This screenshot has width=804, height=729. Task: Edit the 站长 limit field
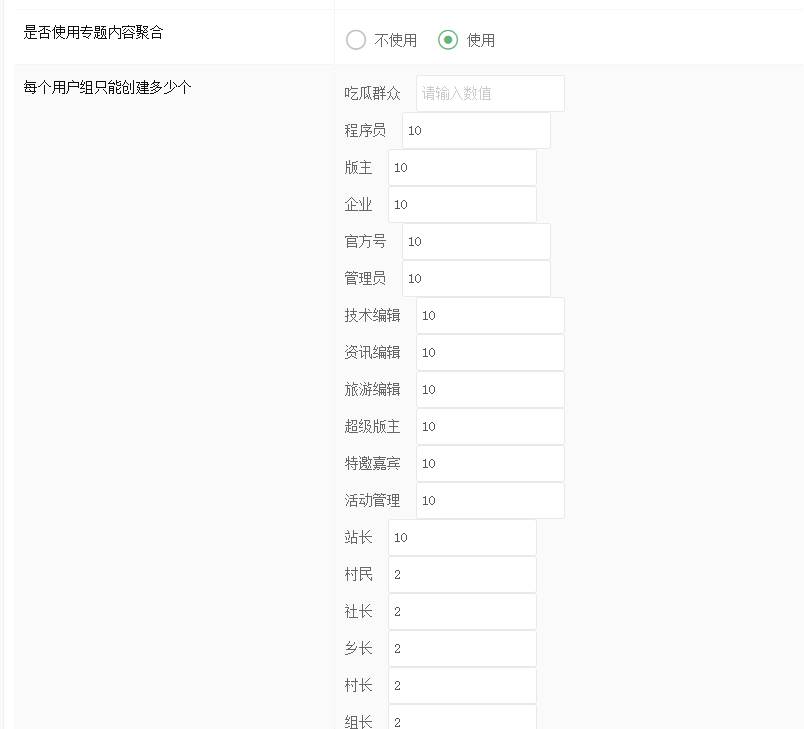click(x=462, y=538)
